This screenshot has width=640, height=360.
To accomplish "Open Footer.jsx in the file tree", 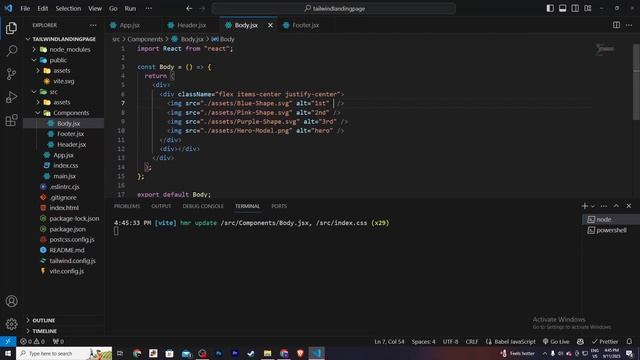I will coord(70,134).
